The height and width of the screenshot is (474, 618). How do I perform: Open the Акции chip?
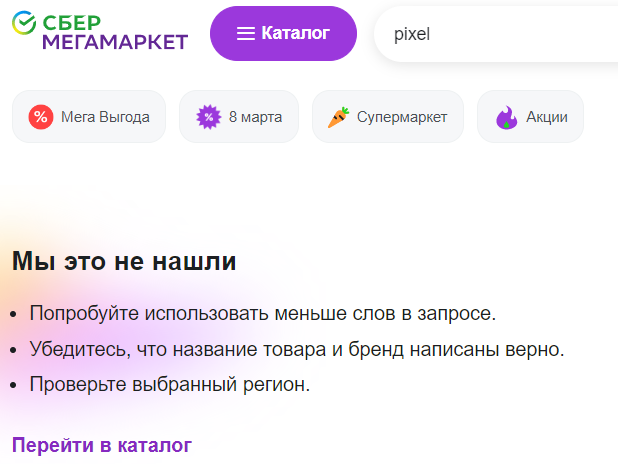[x=530, y=117]
